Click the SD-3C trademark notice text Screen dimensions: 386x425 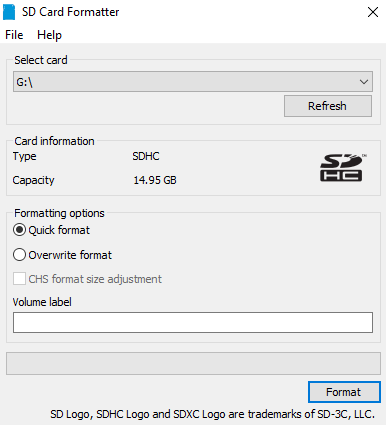212,414
